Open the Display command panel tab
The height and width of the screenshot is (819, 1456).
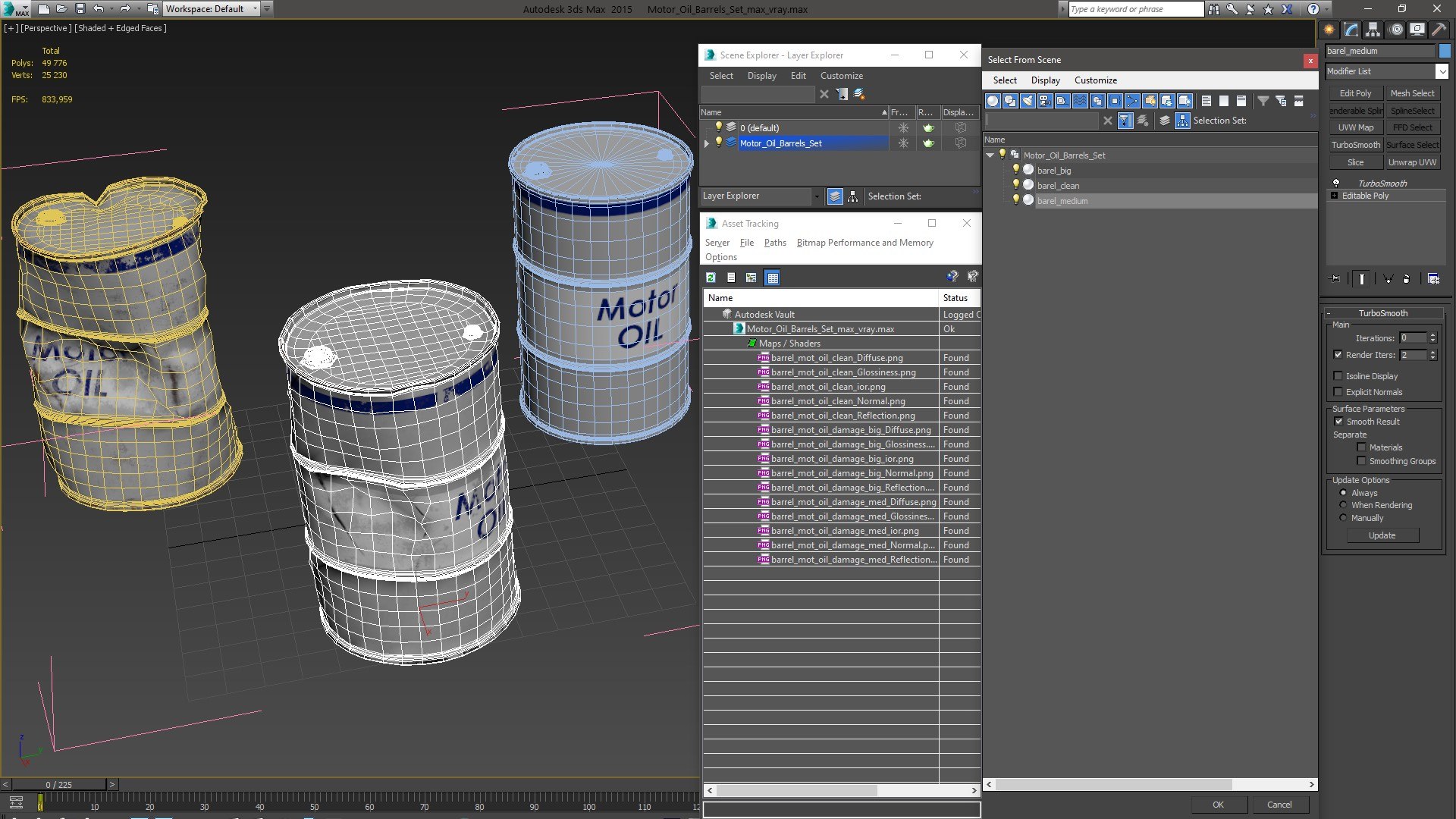[1417, 30]
